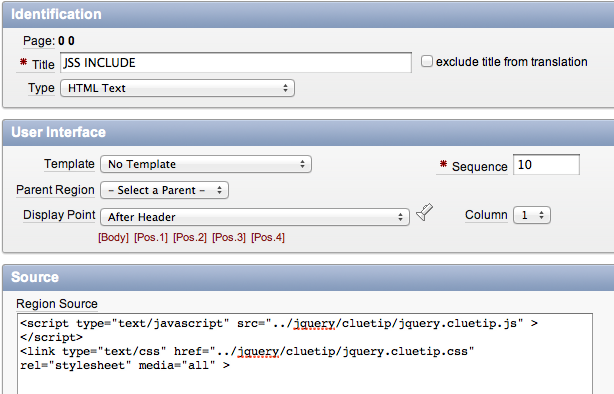Open the Column dropdown
Viewport: 614px width, 394px height.
(x=532, y=215)
